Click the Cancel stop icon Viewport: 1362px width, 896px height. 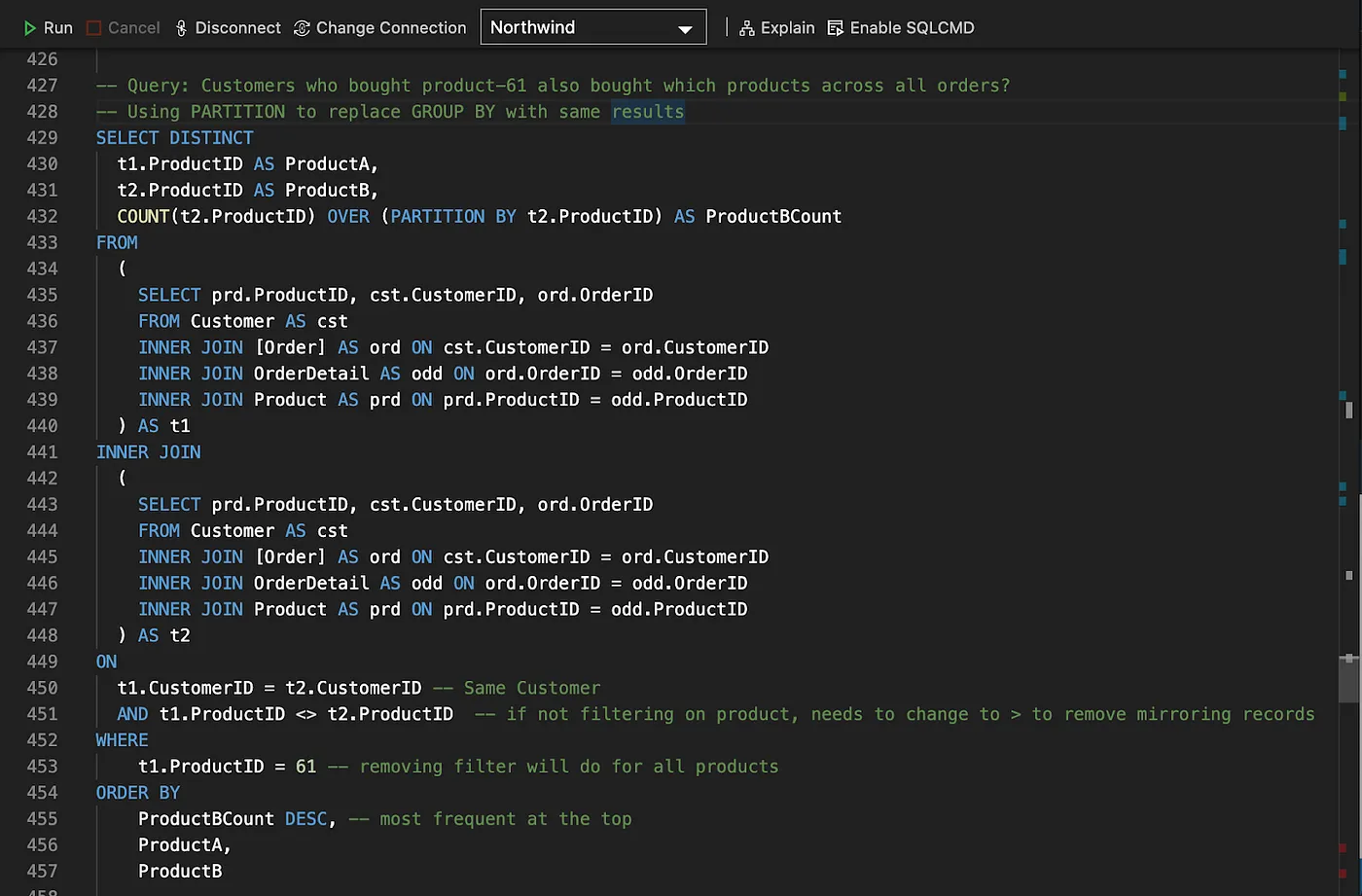(x=94, y=28)
